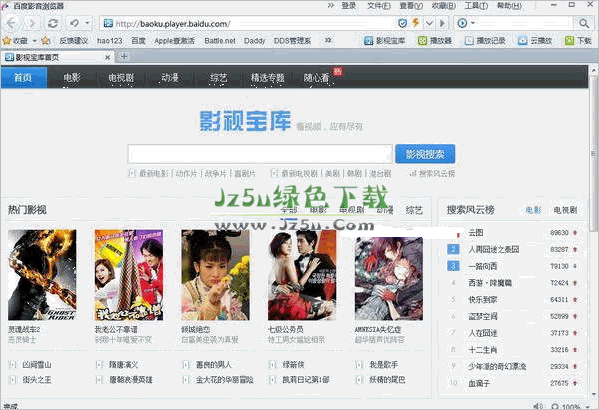Click the browser forward arrow button

tap(32, 24)
